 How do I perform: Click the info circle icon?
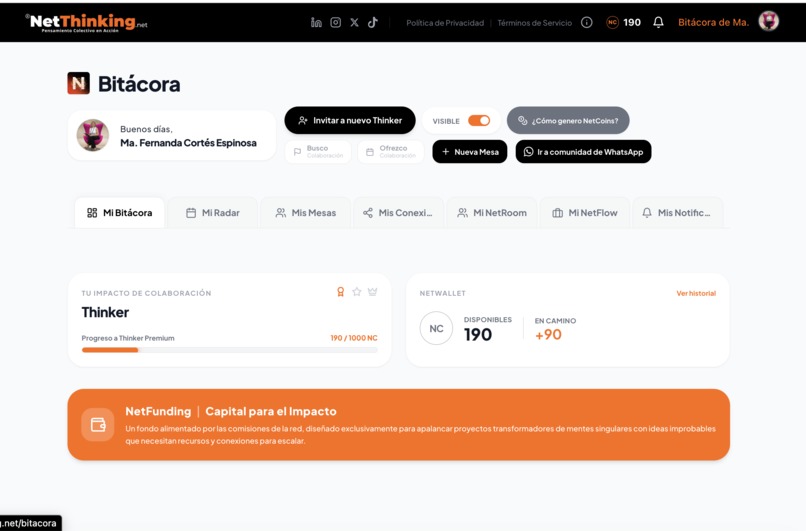[587, 22]
